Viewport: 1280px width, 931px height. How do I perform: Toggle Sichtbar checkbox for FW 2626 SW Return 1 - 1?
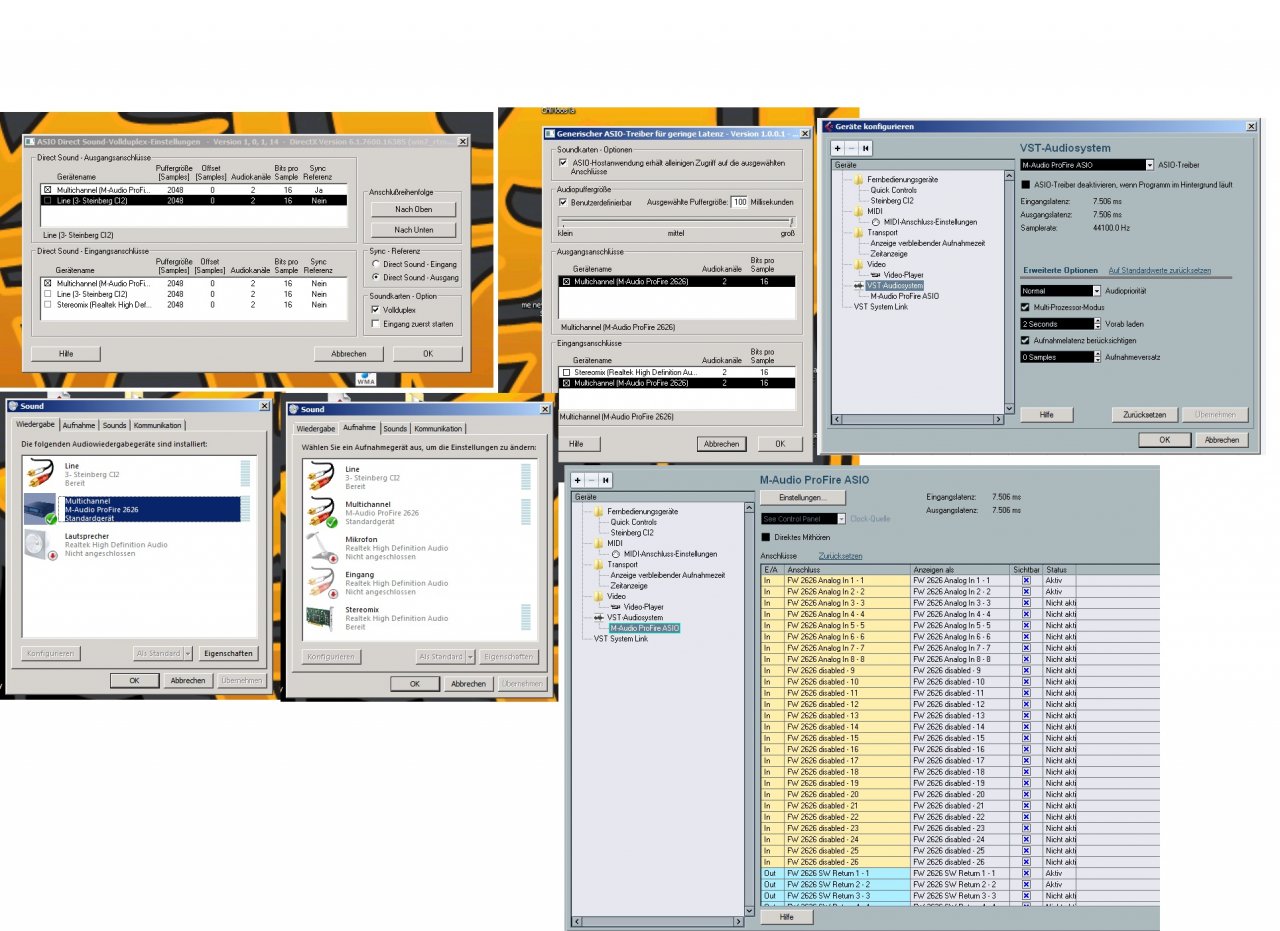1025,873
